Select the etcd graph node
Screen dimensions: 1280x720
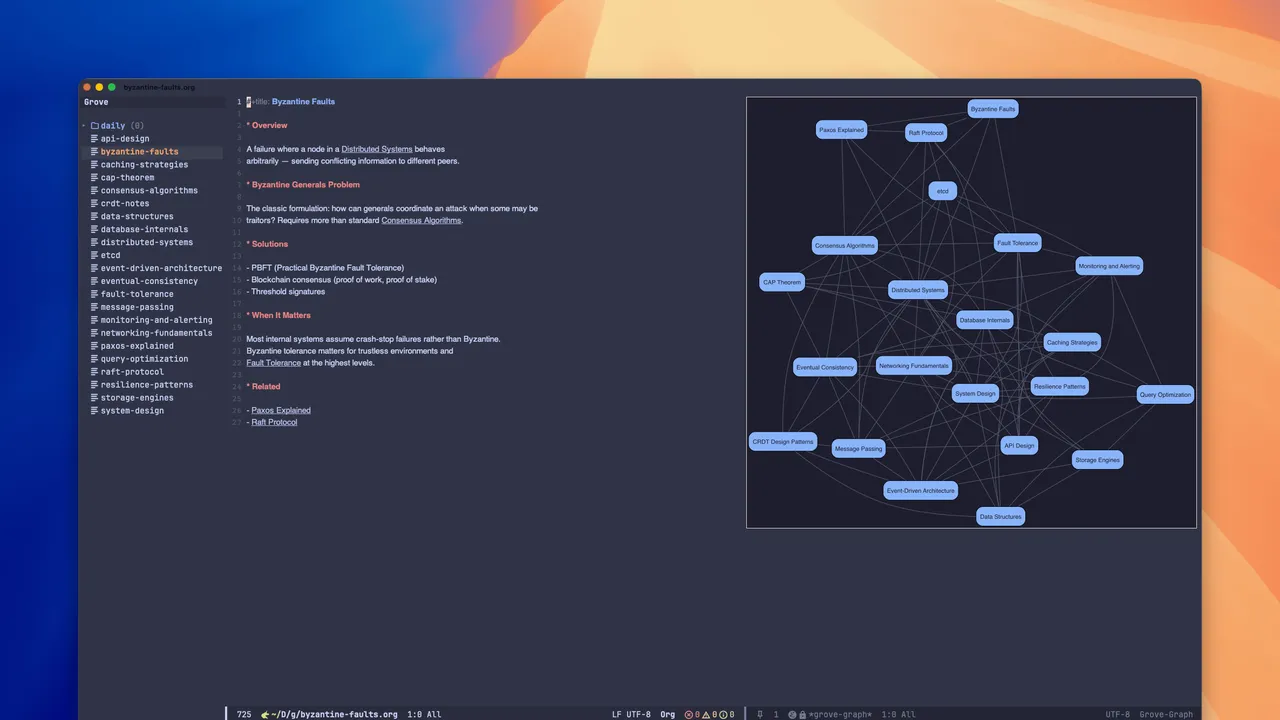pyautogui.click(x=942, y=190)
